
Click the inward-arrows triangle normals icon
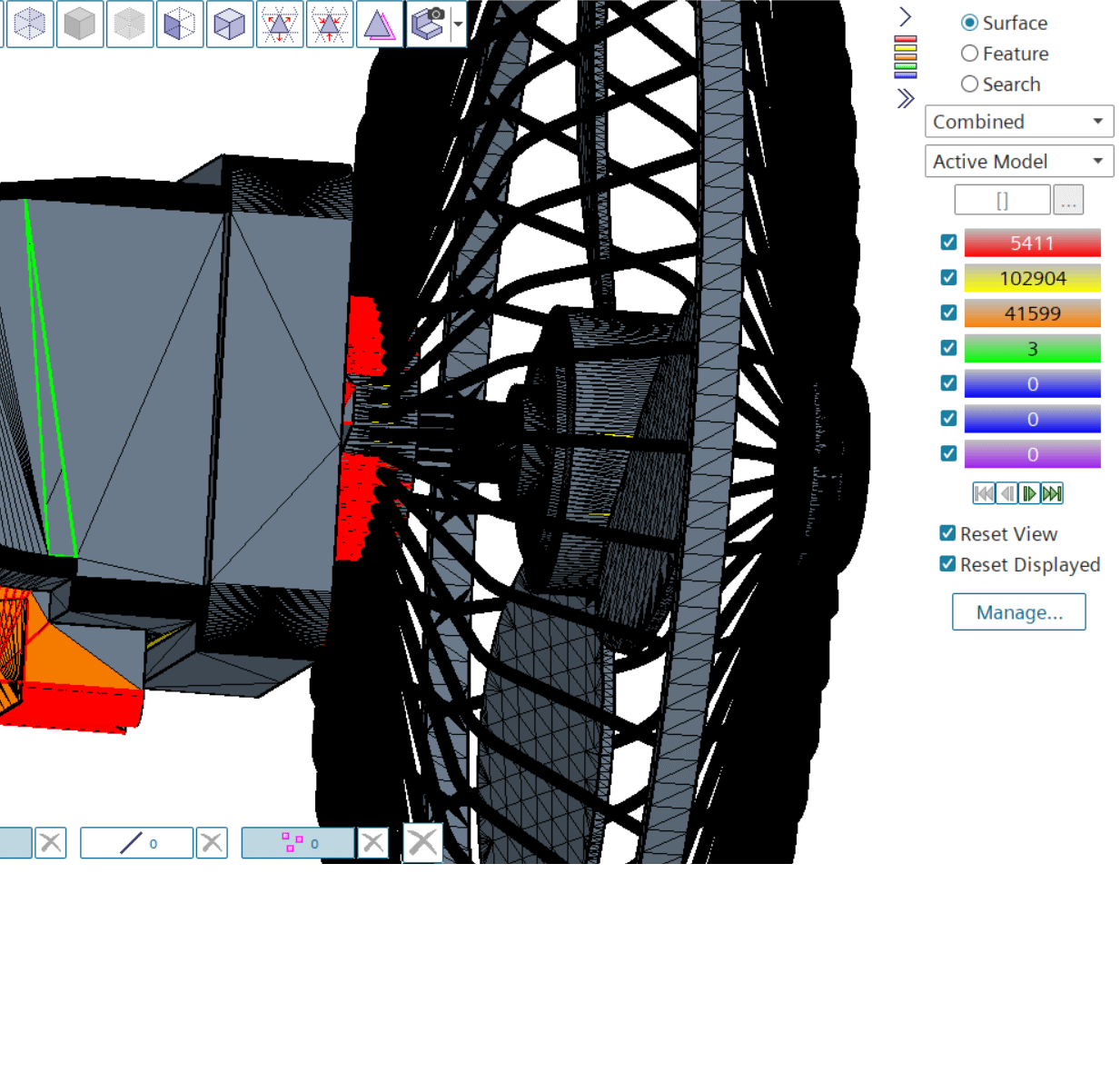(330, 25)
